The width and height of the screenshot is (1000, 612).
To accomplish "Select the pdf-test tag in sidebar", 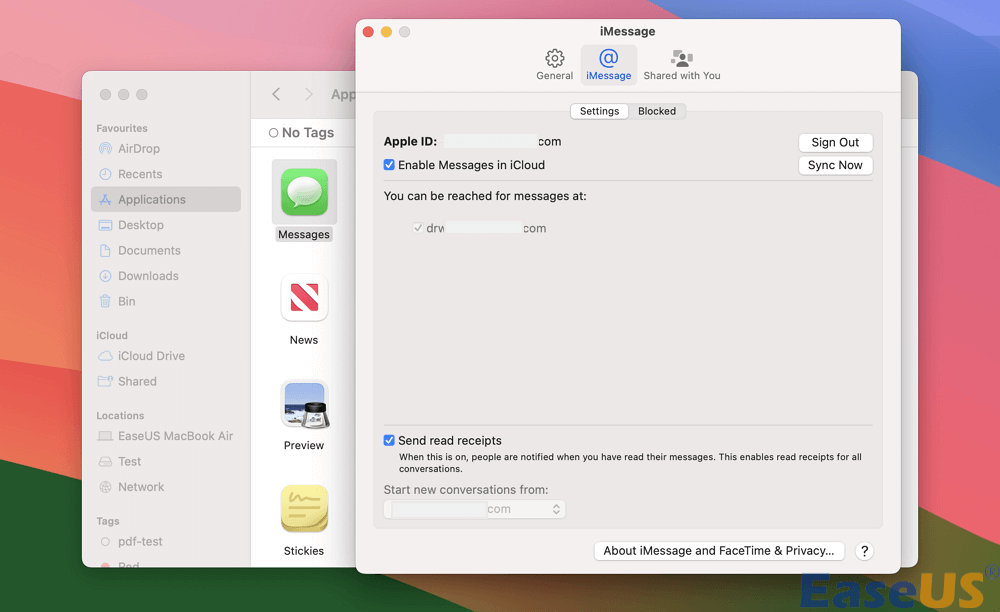I will click(x=138, y=542).
